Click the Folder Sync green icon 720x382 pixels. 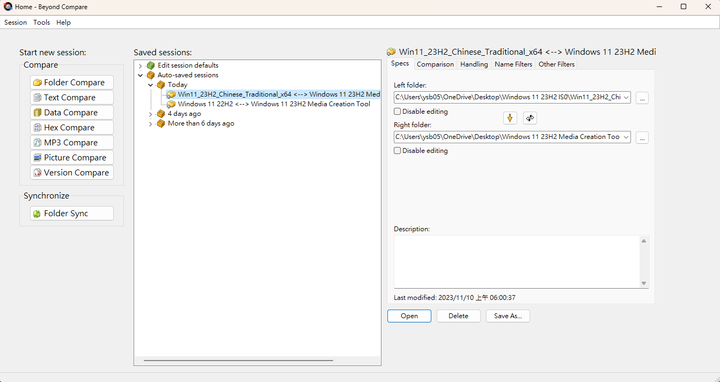[37, 214]
